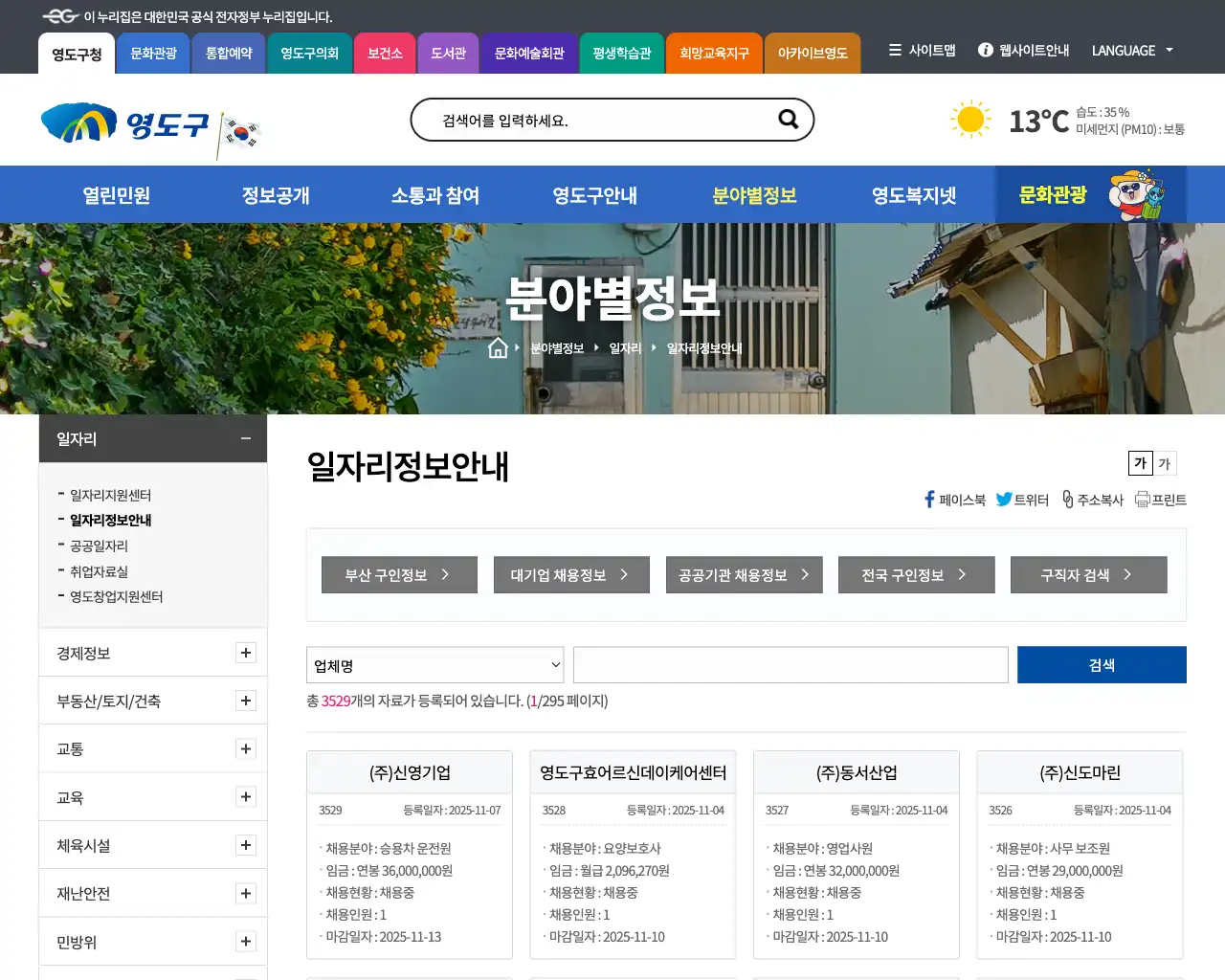1225x980 pixels.
Task: Enlarge text with the bold 가 button
Action: click(x=1140, y=463)
